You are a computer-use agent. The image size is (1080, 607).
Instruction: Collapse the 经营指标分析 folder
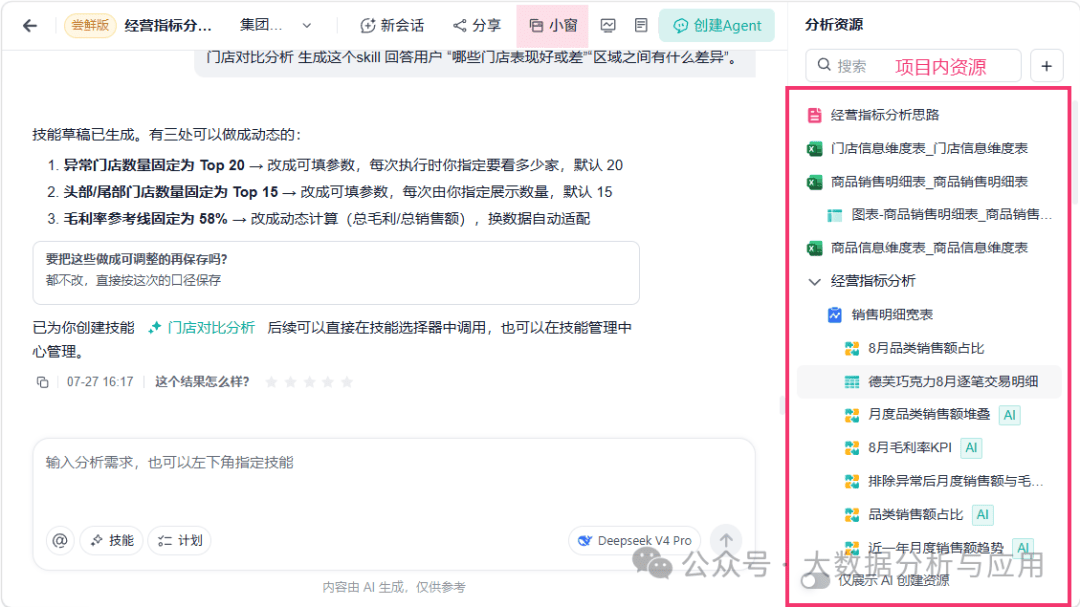coord(815,281)
